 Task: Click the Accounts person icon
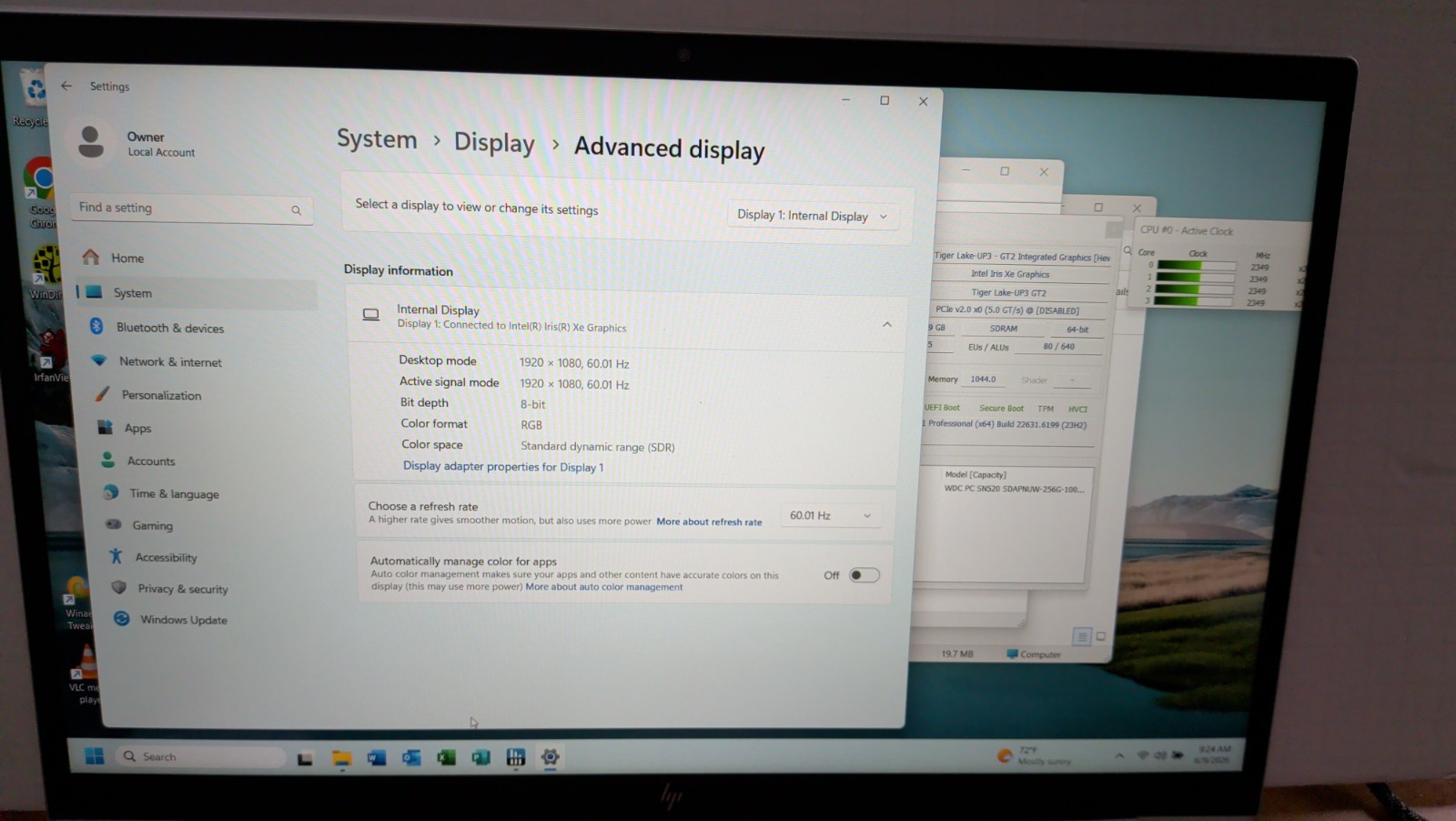(108, 460)
